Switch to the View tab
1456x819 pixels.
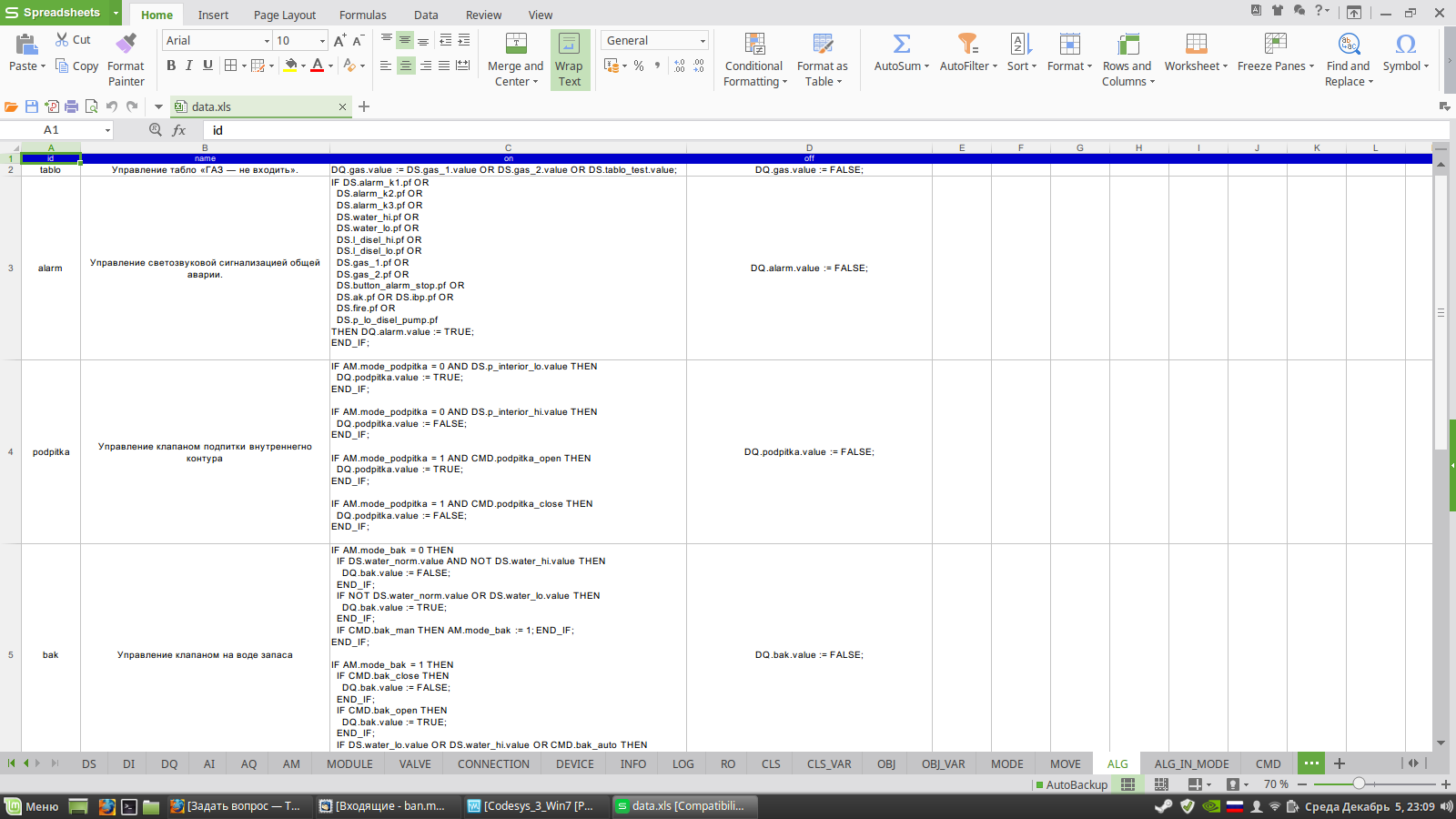[541, 15]
